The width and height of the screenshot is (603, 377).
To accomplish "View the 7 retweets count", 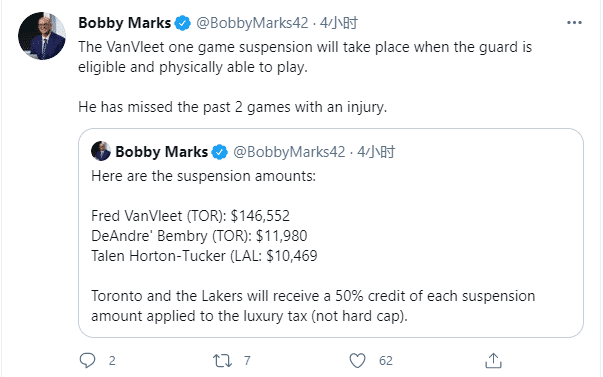I will click(x=247, y=360).
